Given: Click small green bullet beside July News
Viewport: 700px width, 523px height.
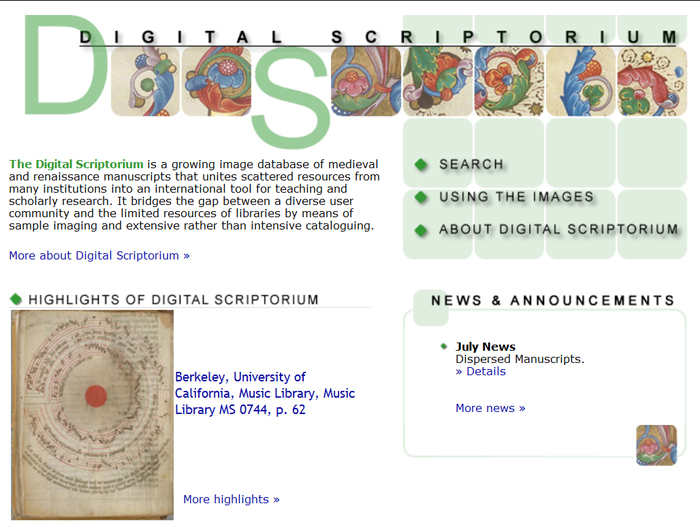Looking at the screenshot, I should pyautogui.click(x=444, y=346).
